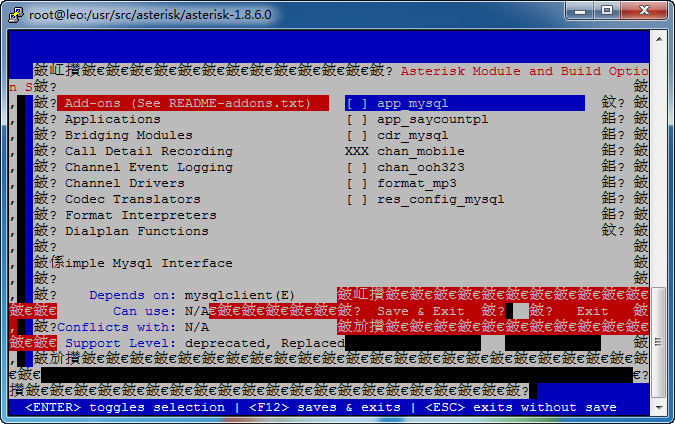The width and height of the screenshot is (675, 424).
Task: Toggle the app_saycountpl checkbox
Action: point(357,119)
